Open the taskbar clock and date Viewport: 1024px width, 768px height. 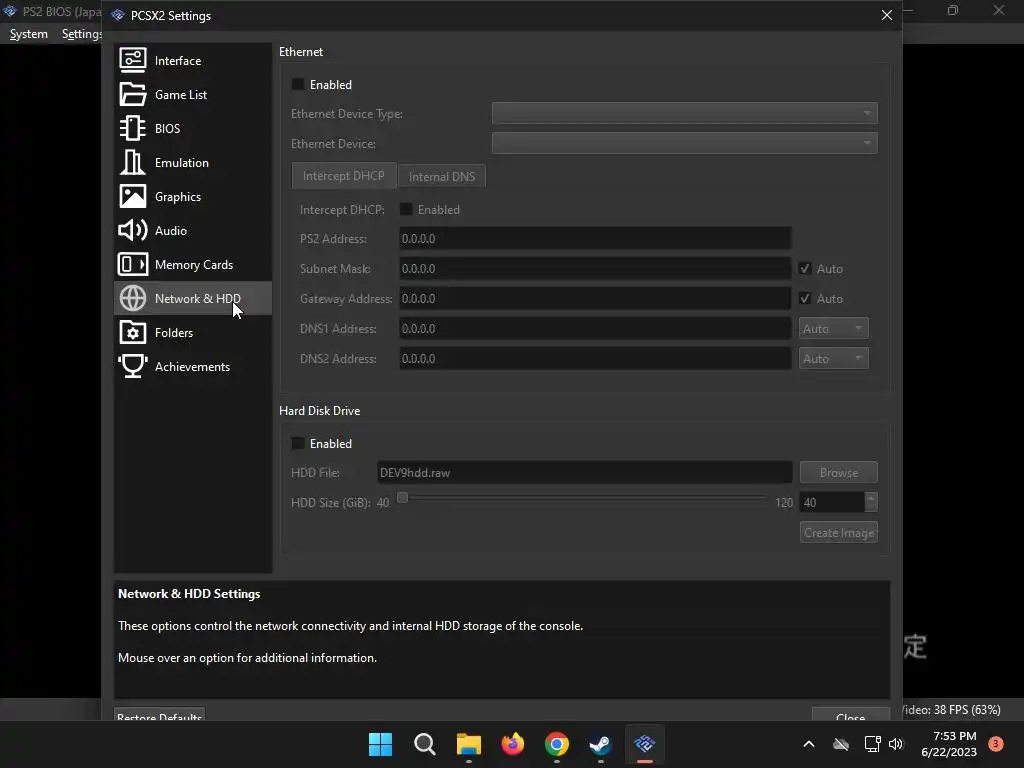949,744
